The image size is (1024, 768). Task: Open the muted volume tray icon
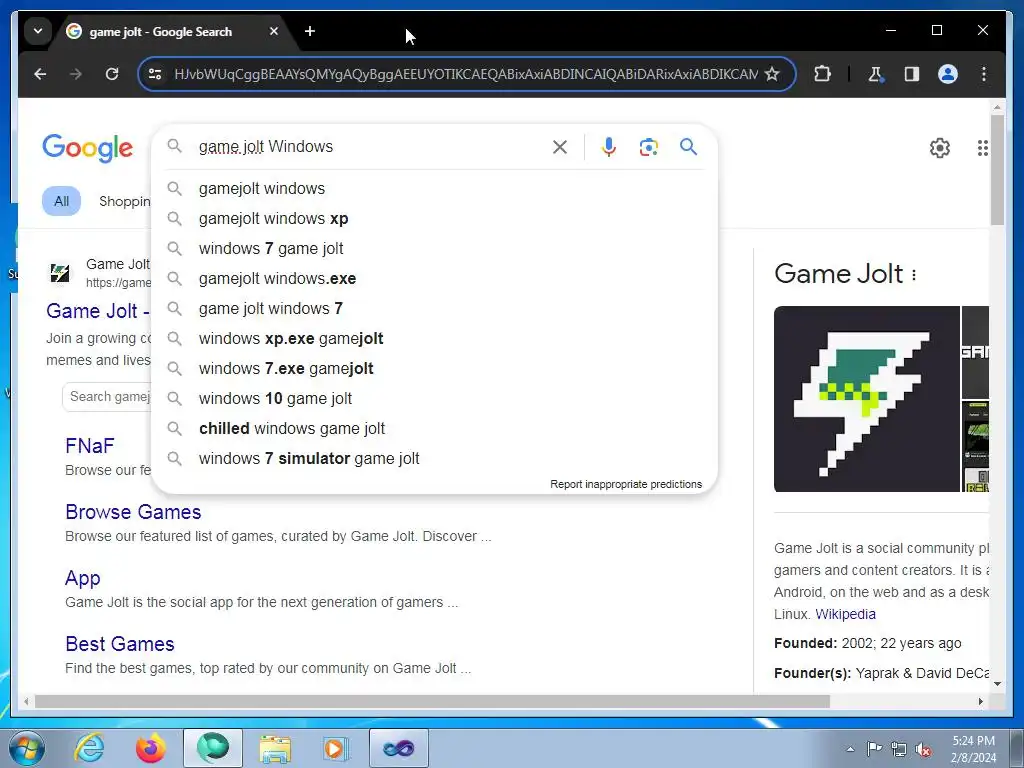923,749
